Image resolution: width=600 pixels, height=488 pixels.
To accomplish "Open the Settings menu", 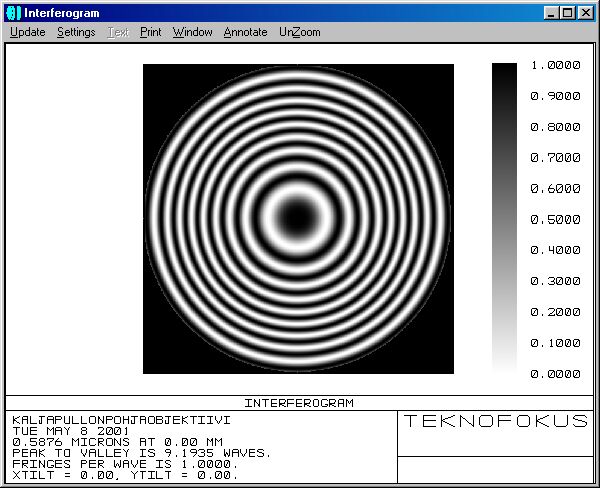I will tap(76, 32).
